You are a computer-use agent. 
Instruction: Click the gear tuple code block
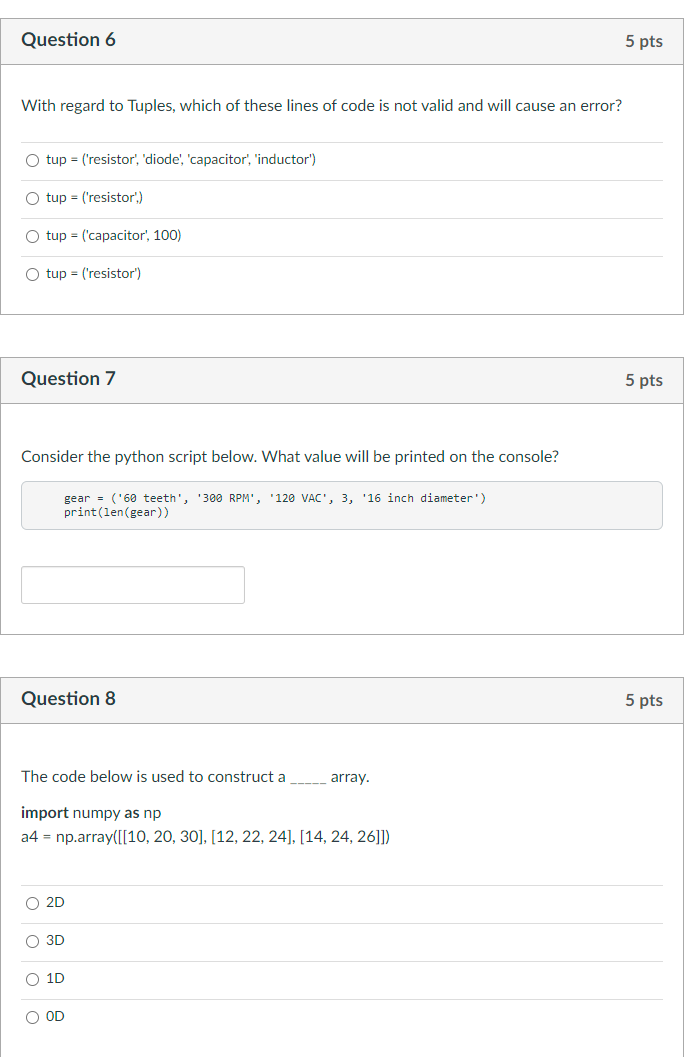coord(342,506)
